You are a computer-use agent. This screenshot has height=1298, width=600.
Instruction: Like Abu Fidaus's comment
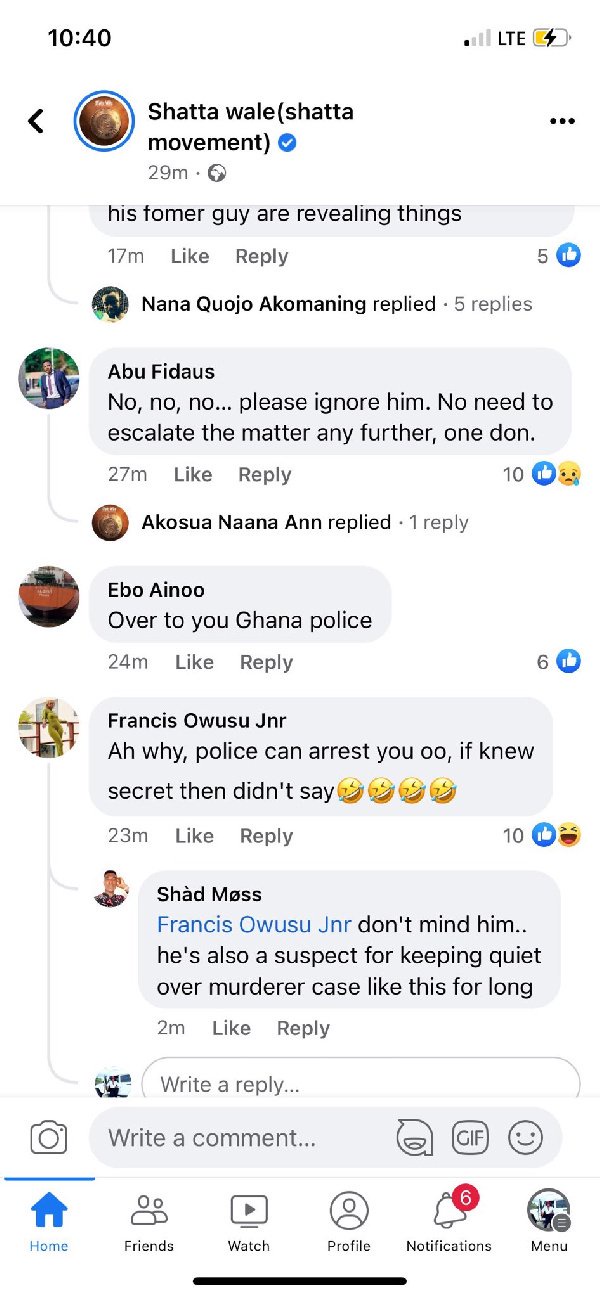pos(192,475)
